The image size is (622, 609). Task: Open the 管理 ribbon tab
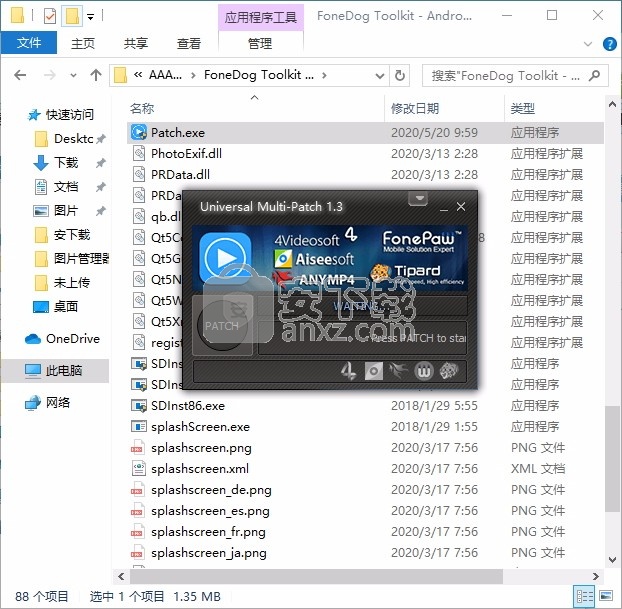pyautogui.click(x=260, y=43)
